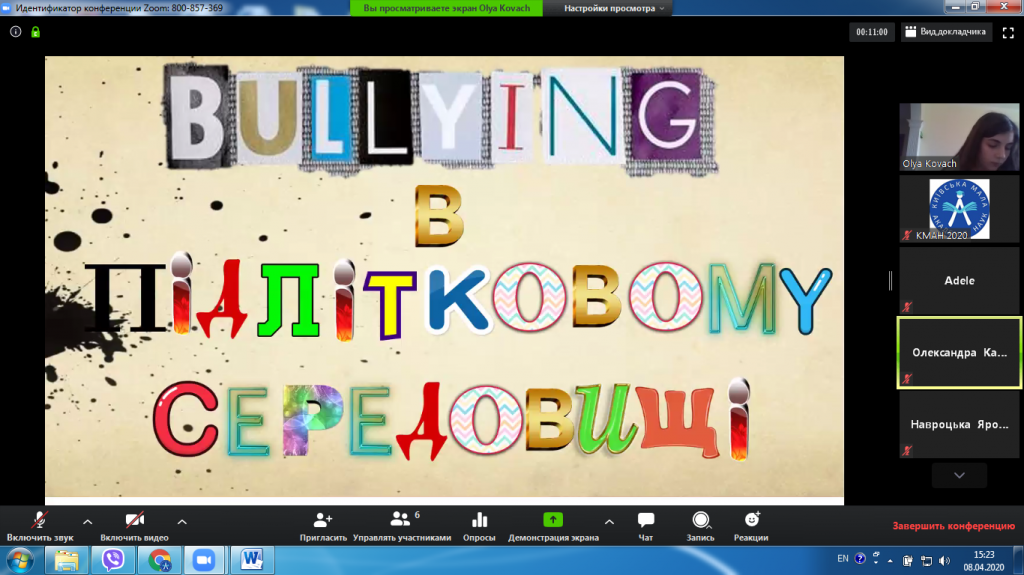Show more participants with down chevron
1024x575 pixels.
[959, 475]
